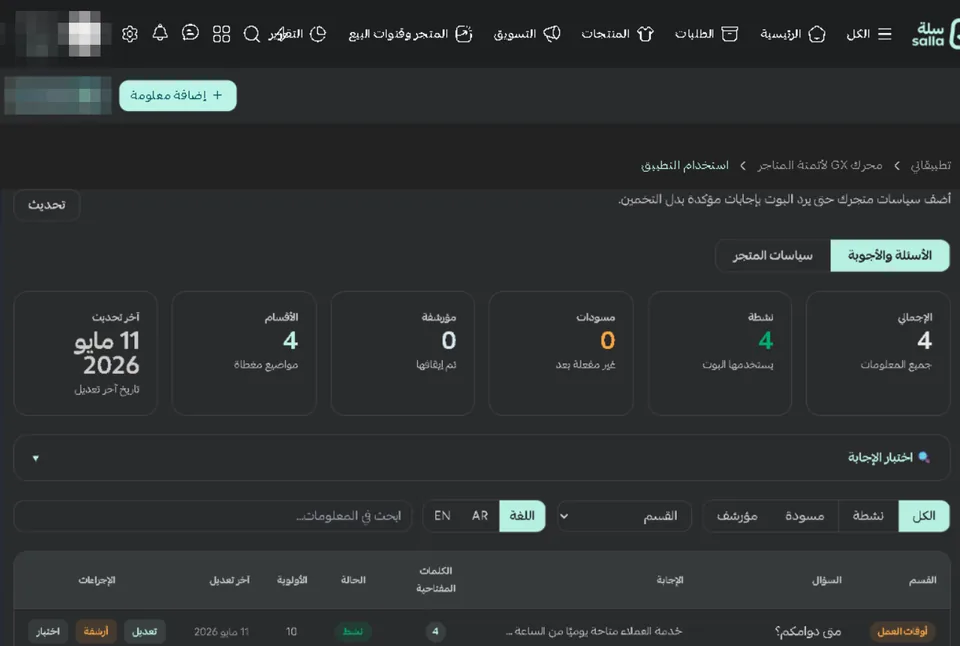The width and height of the screenshot is (960, 646).
Task: Select AR language filter
Action: click(x=480, y=516)
